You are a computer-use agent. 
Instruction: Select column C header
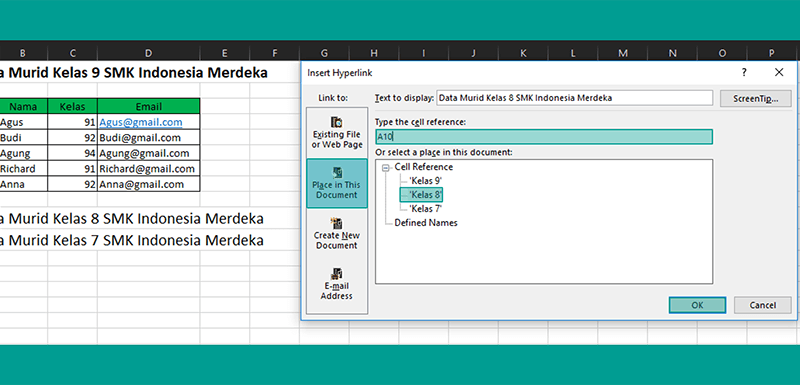coord(72,53)
